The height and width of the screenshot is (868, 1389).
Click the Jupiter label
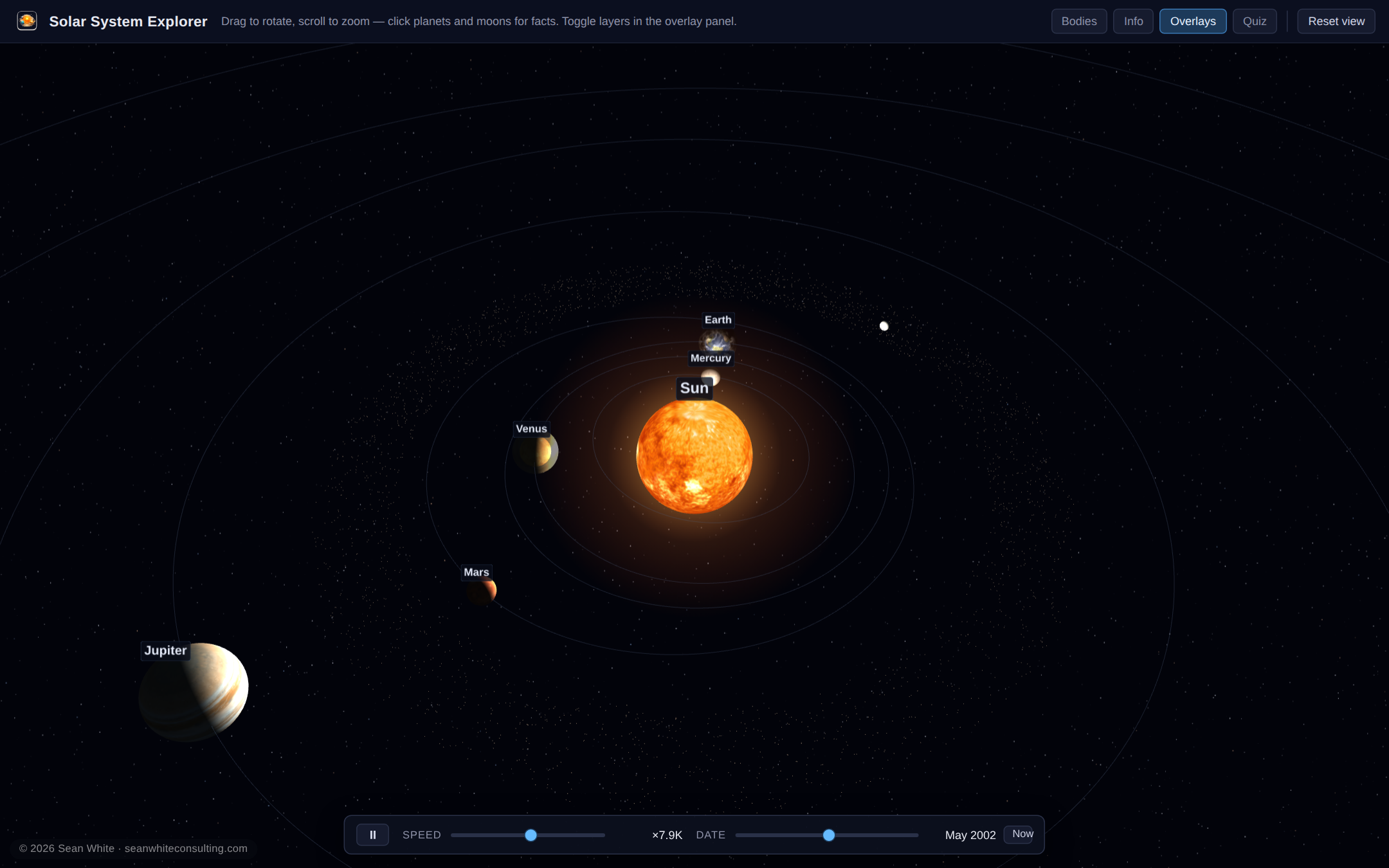tap(165, 650)
